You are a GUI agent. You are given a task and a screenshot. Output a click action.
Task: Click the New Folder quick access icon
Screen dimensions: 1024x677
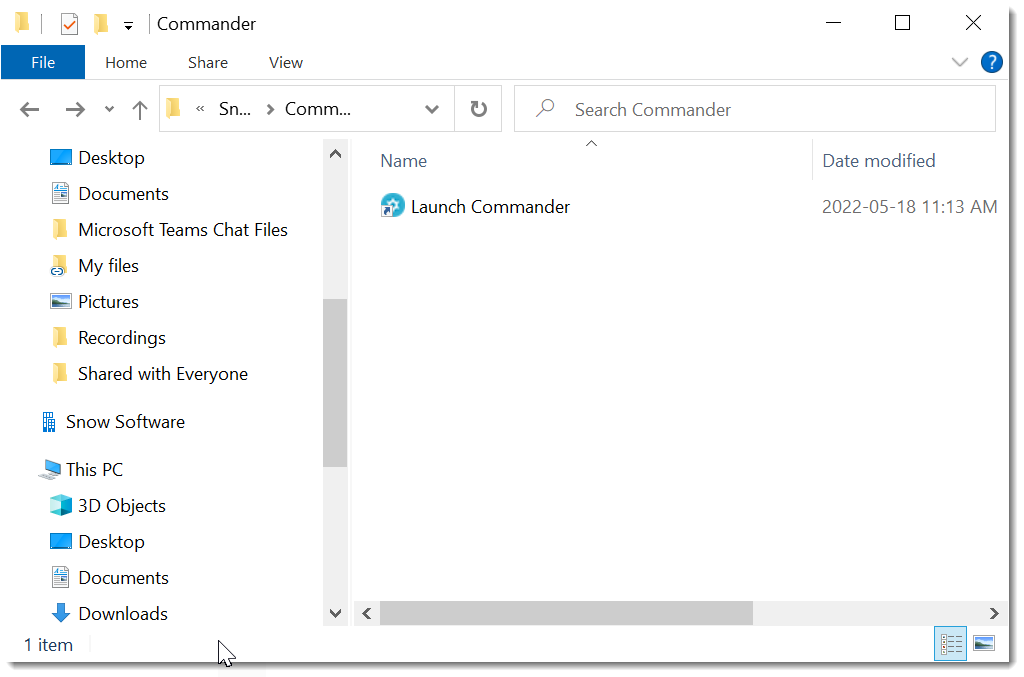point(101,24)
